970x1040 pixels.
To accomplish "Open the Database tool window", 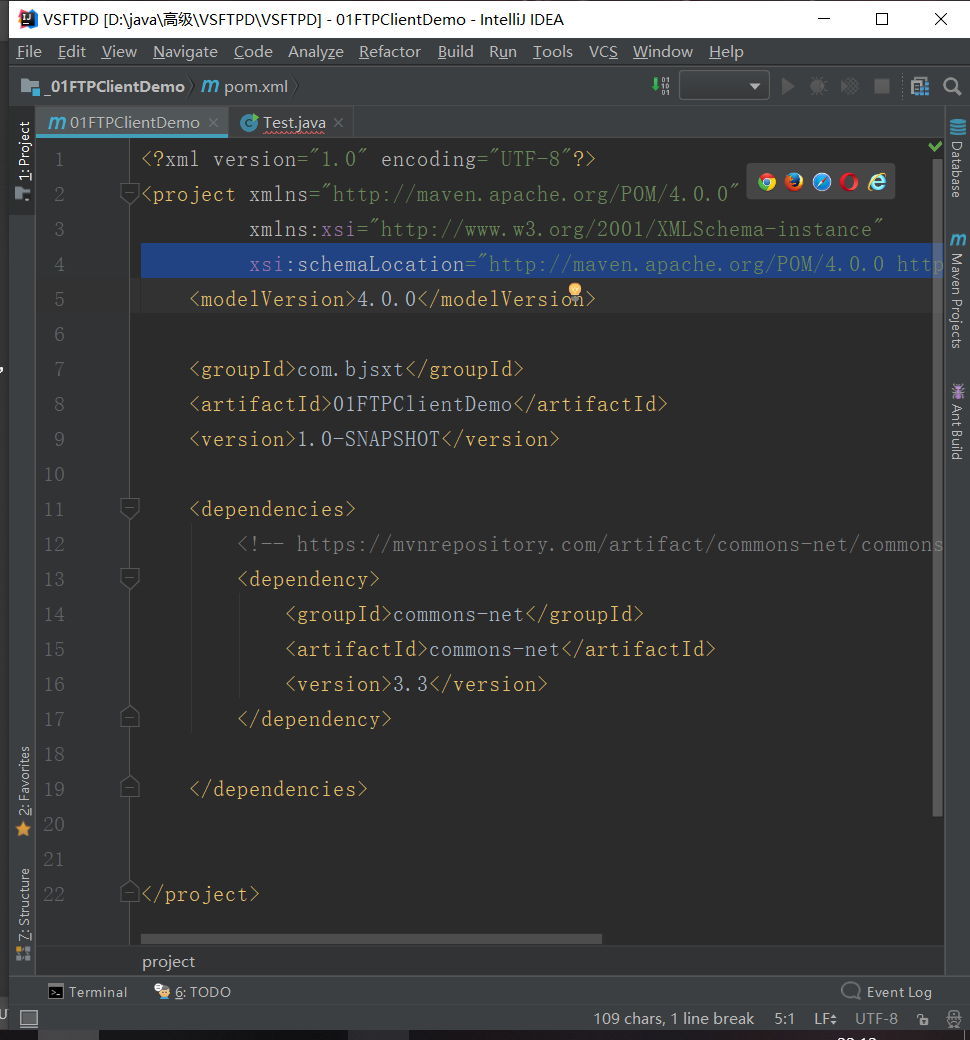I will tap(957, 159).
